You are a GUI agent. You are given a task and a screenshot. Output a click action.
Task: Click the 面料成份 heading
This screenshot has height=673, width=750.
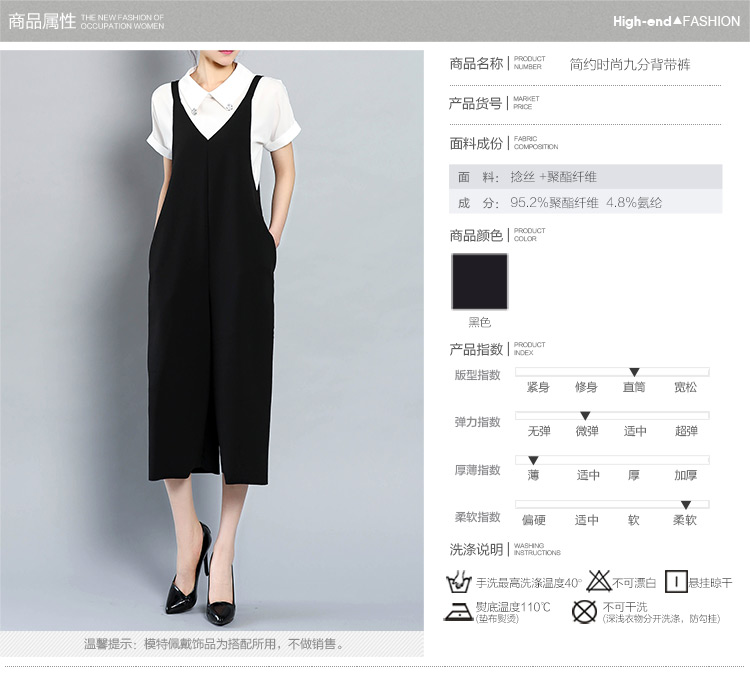[476, 143]
